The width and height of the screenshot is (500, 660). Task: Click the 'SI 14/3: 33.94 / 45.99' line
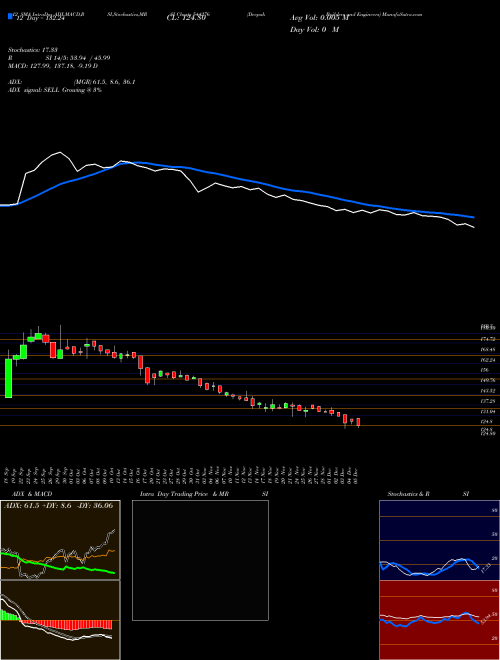pyautogui.click(x=78, y=58)
